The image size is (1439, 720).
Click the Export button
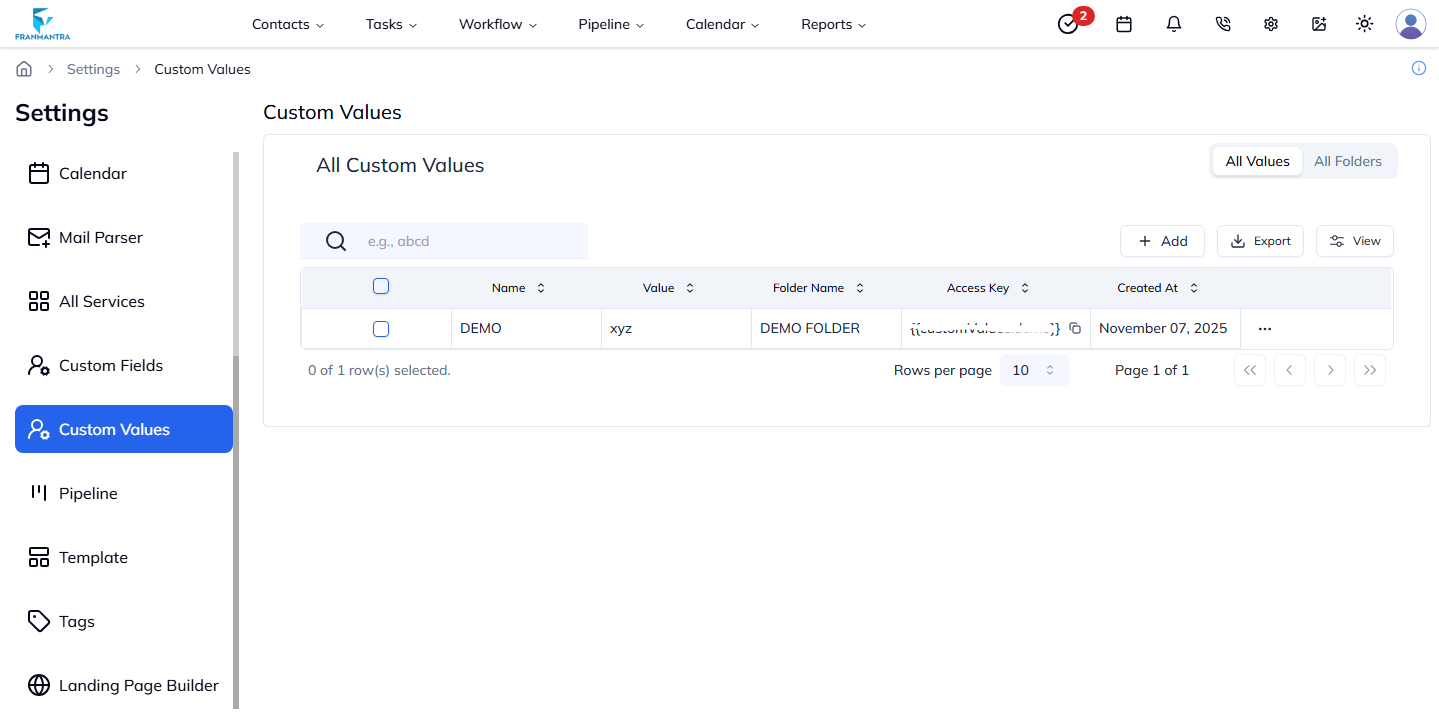coord(1260,240)
